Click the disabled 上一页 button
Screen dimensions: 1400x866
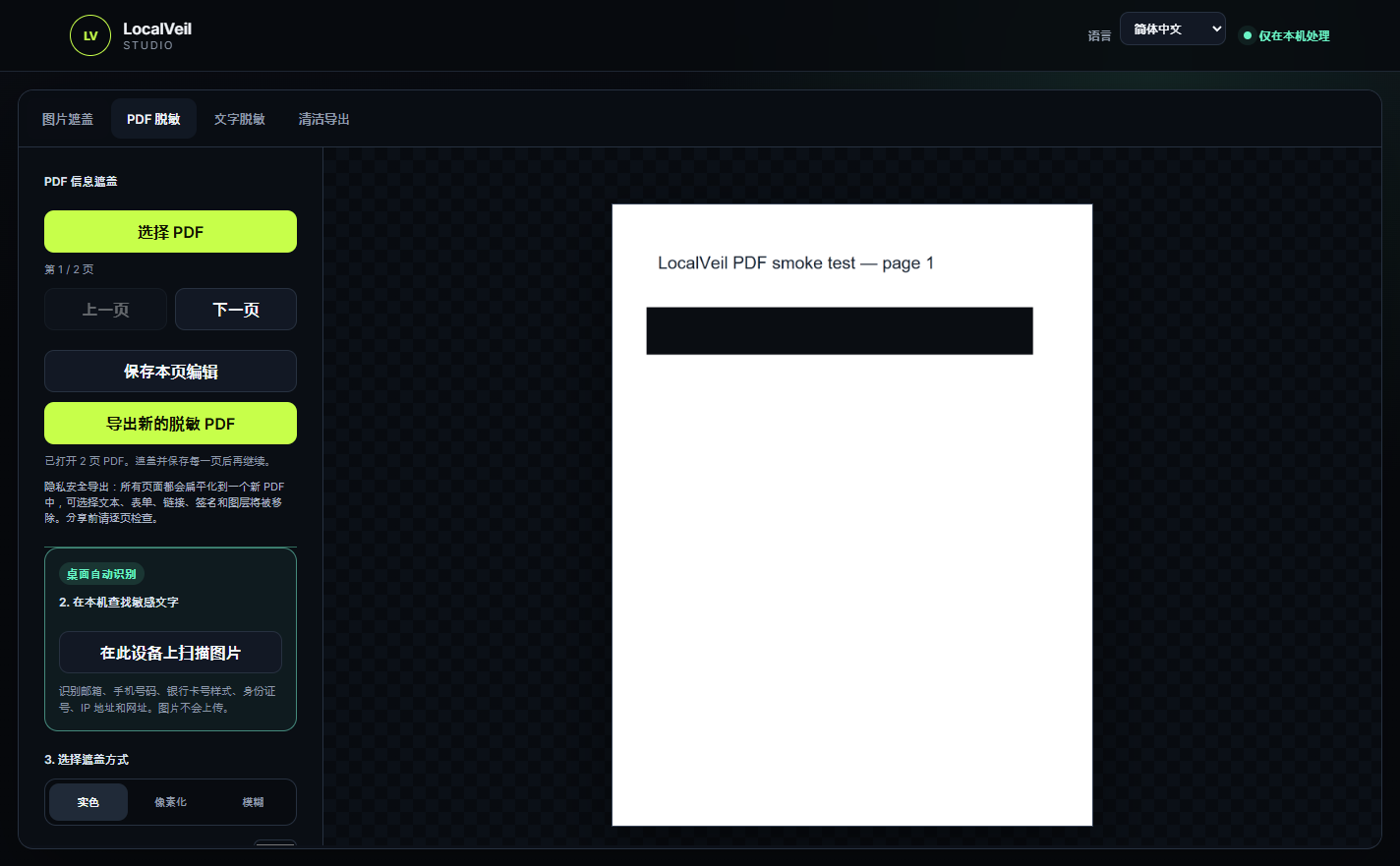(105, 310)
